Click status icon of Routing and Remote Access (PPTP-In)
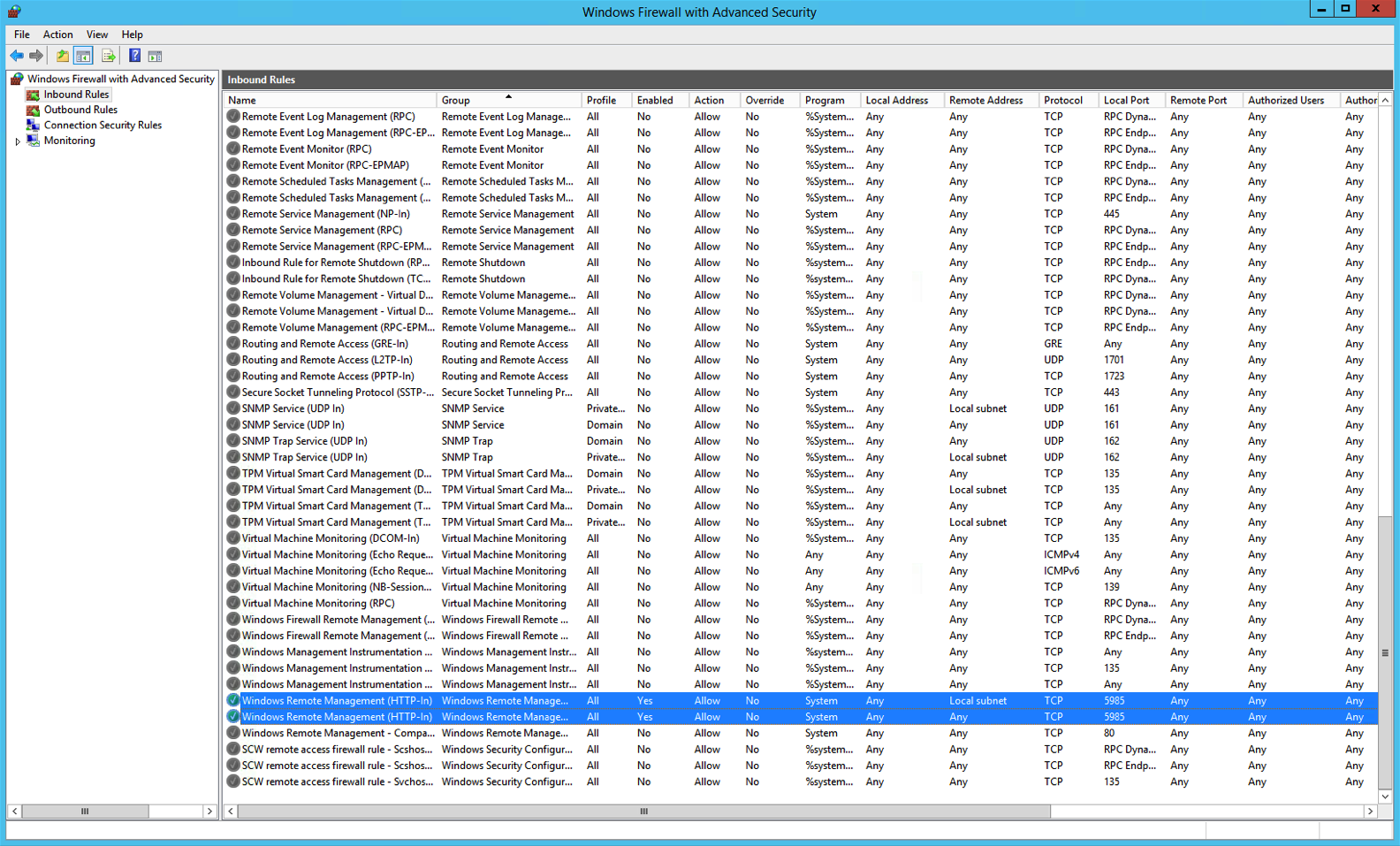 pyautogui.click(x=233, y=376)
